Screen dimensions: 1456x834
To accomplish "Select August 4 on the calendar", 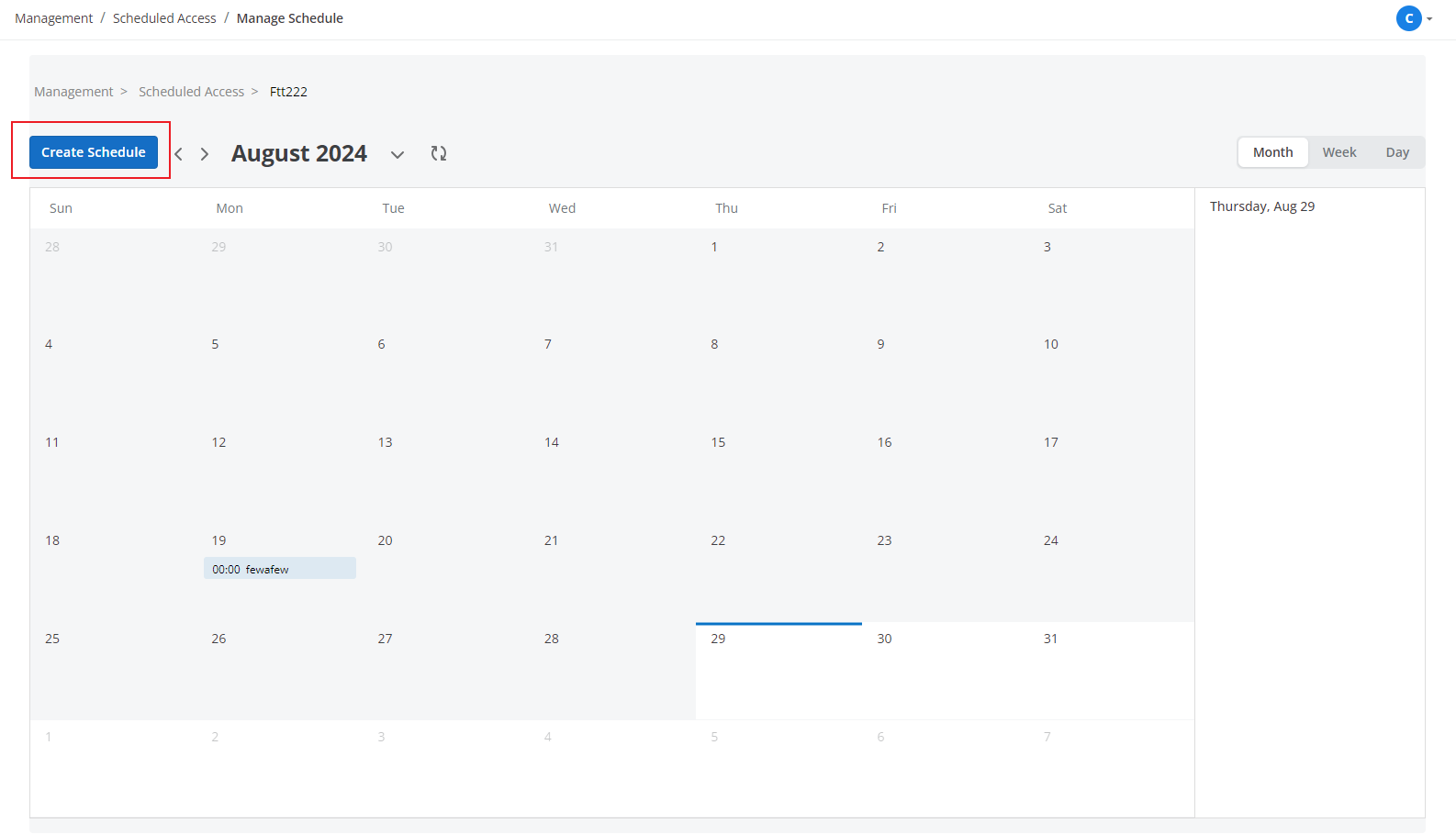I will coord(49,344).
